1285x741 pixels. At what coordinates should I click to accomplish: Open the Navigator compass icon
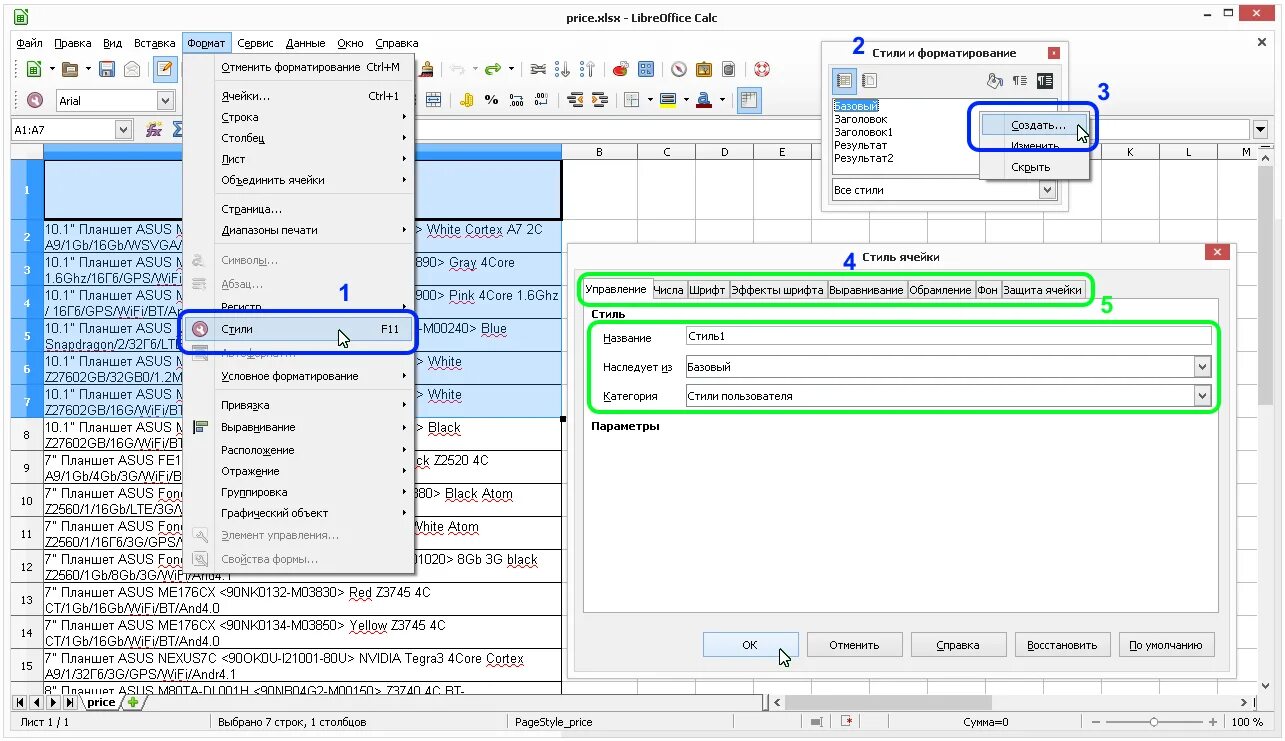(x=679, y=69)
